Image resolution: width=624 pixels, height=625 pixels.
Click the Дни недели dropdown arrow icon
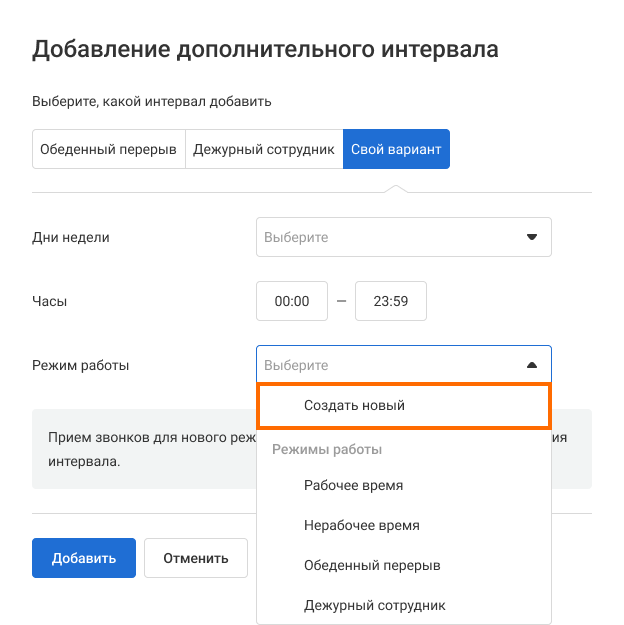click(532, 238)
